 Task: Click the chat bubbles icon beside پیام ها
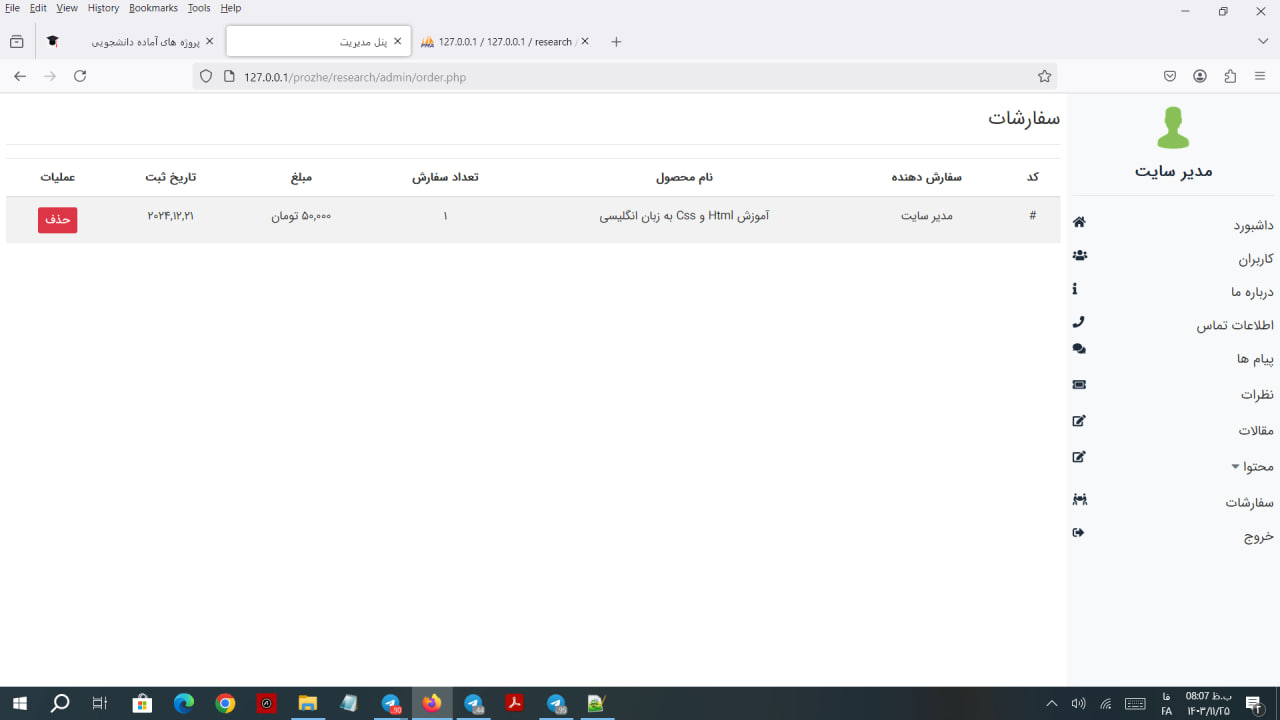(1079, 349)
